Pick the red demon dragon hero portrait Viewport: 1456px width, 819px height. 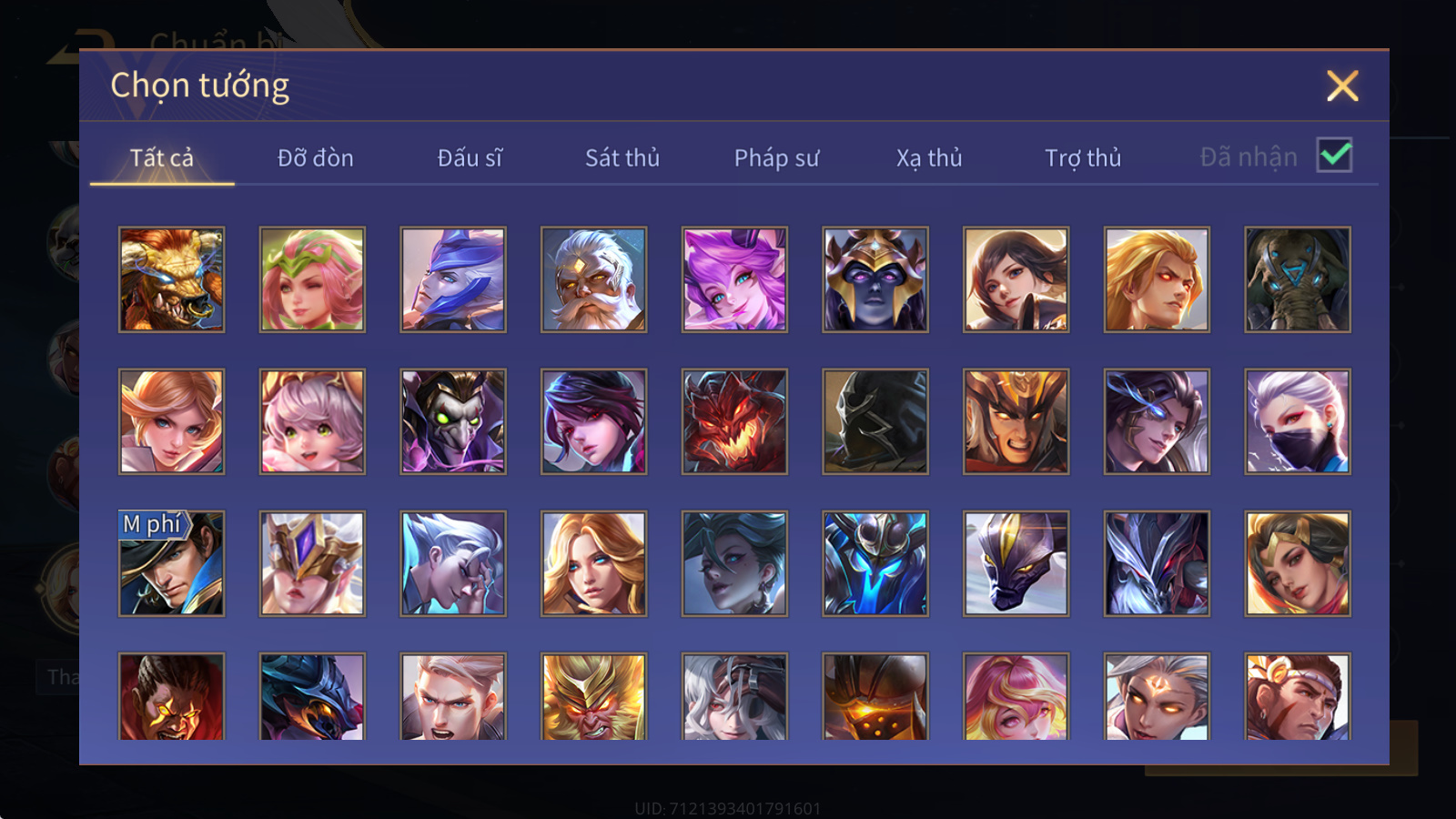(734, 421)
